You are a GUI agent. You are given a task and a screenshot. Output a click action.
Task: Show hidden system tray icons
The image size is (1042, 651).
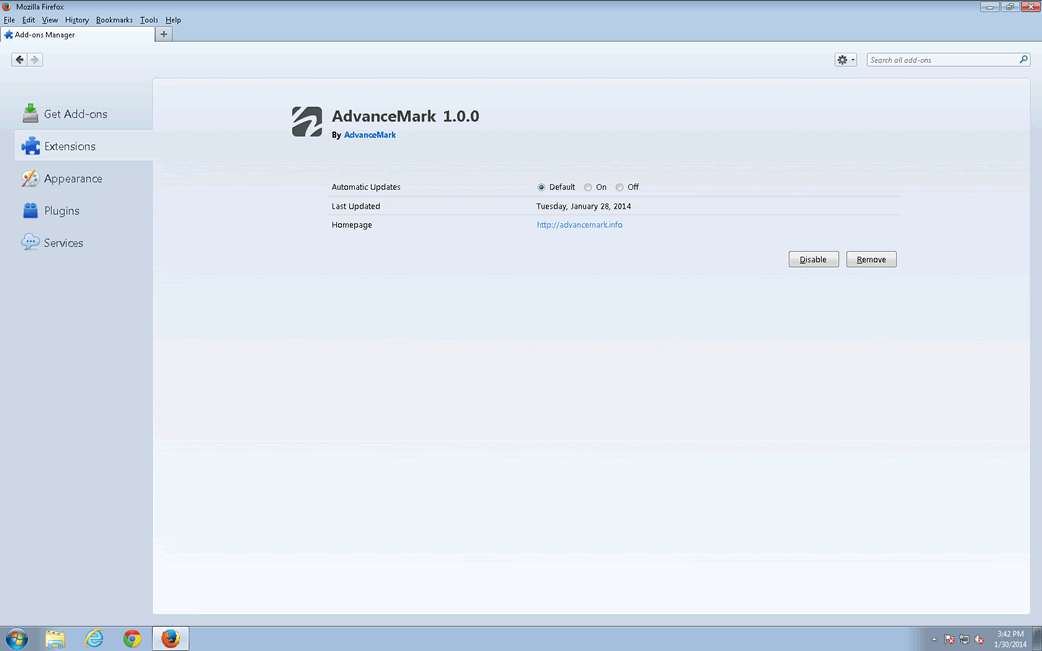[x=934, y=639]
